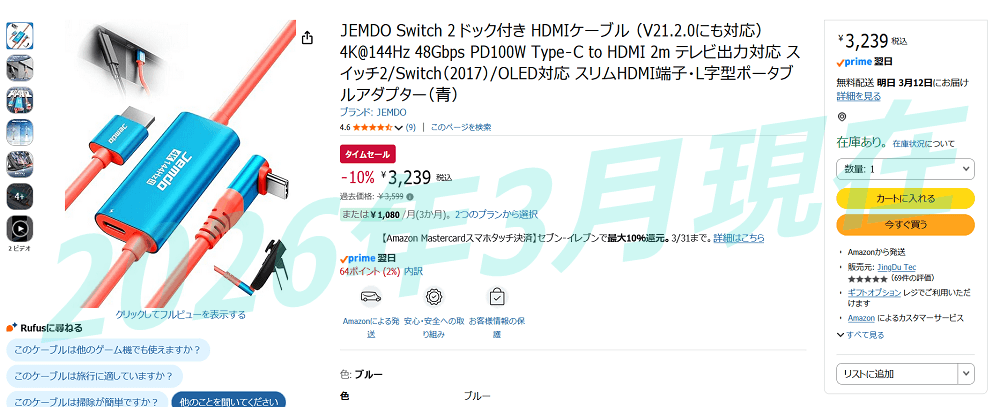
Task: Click the customer information protection icon
Action: tap(497, 297)
